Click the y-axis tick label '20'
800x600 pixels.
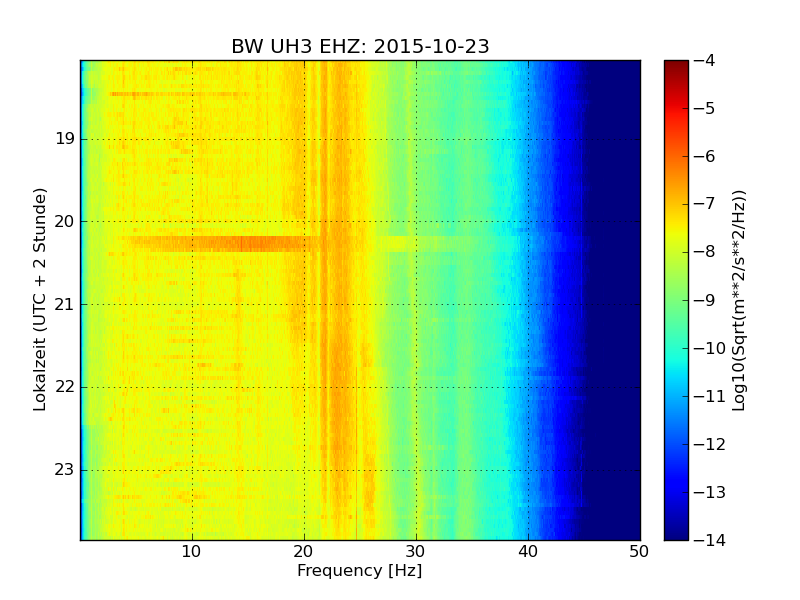pos(65,221)
